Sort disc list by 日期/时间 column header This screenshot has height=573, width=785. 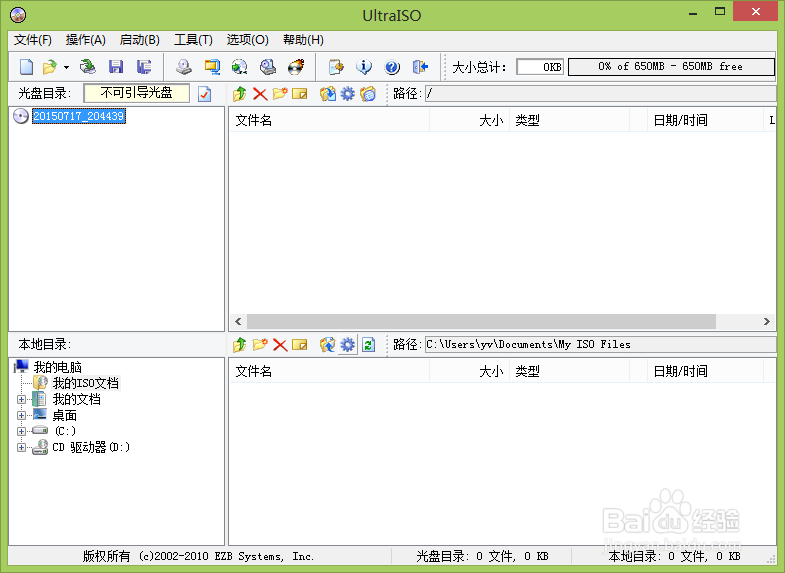pos(705,120)
